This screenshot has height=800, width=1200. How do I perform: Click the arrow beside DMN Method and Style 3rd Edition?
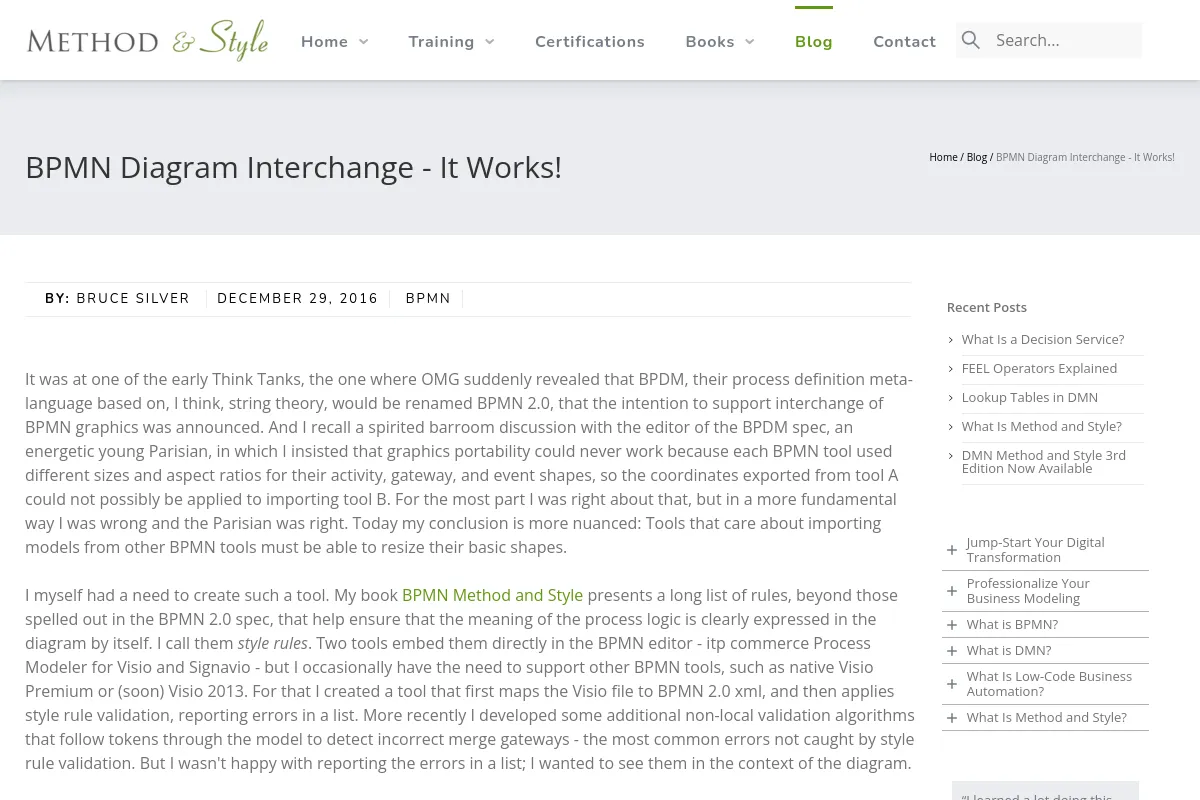(951, 456)
